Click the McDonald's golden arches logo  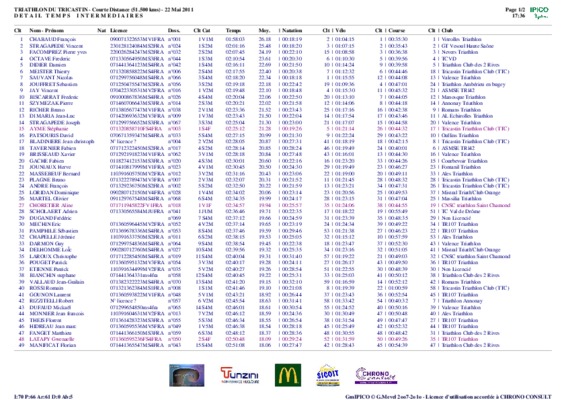coord(288,375)
